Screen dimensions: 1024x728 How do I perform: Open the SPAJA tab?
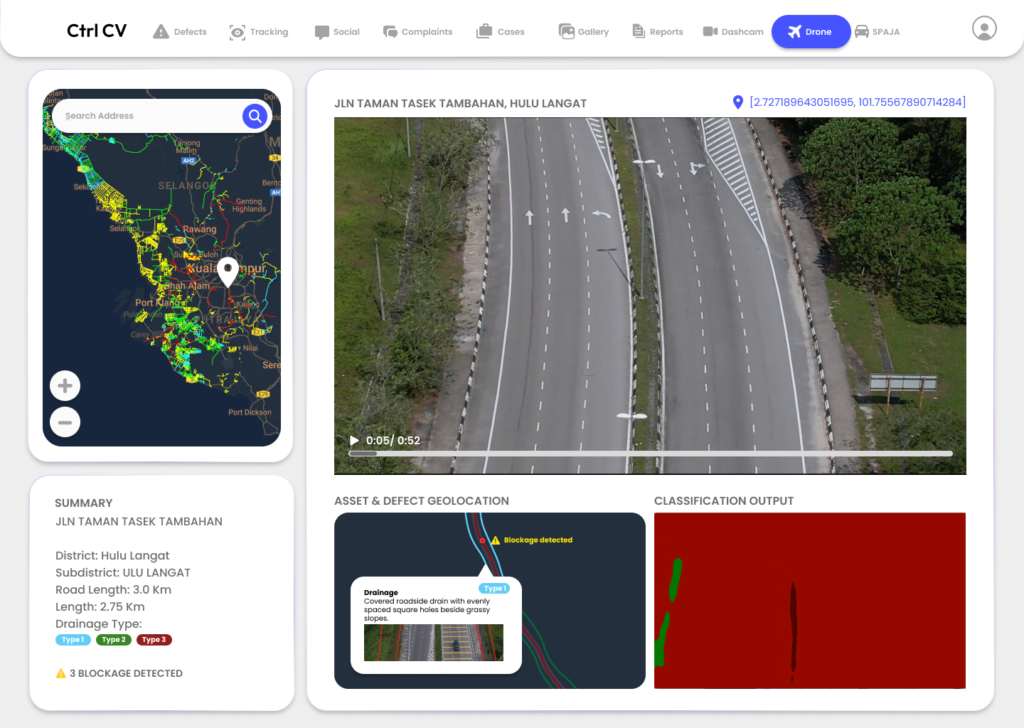pos(877,32)
